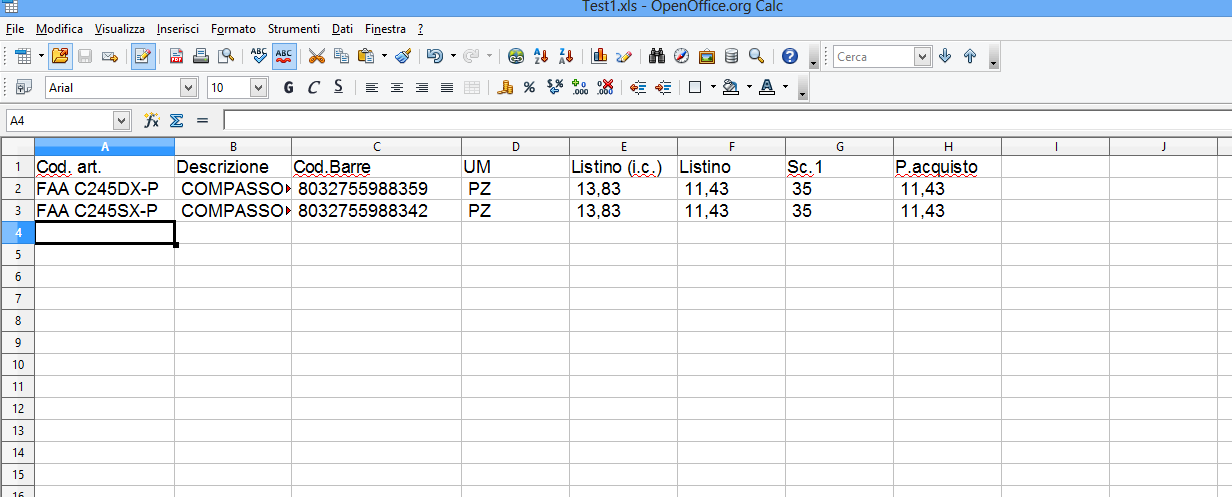Apply percent number format
Image resolution: width=1232 pixels, height=497 pixels.
[530, 88]
